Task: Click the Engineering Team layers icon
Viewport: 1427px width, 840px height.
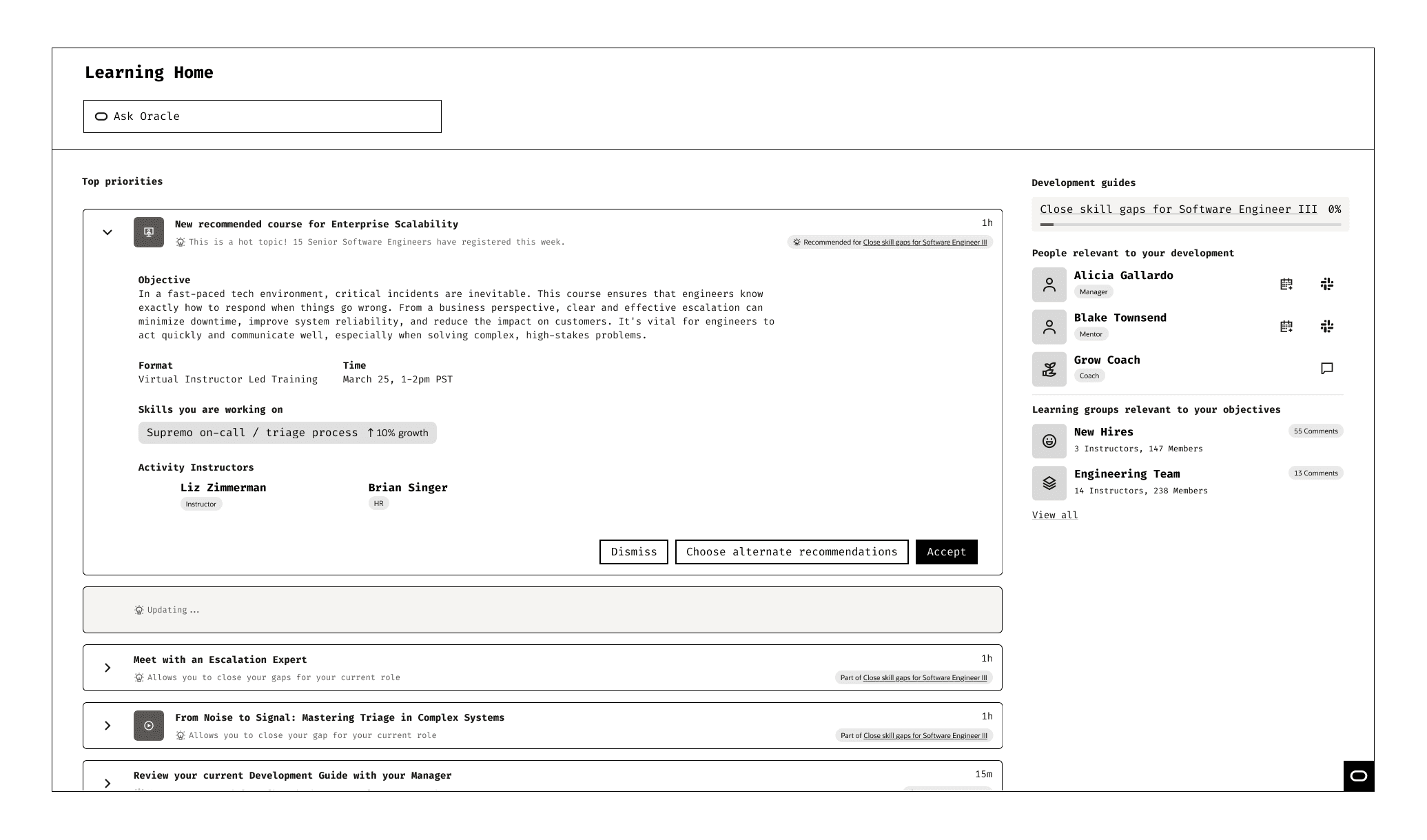Action: point(1049,483)
